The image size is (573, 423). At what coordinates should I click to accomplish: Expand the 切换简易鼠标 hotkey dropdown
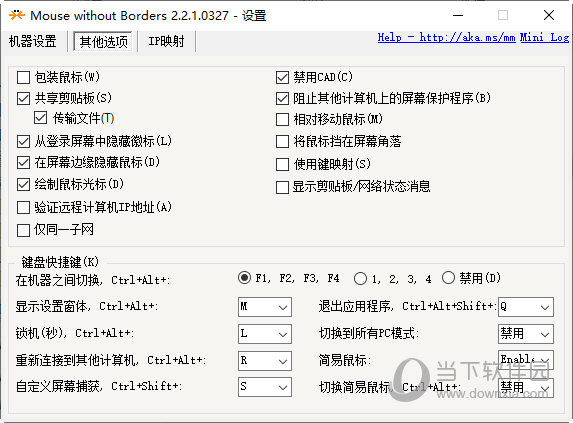[x=526, y=388]
